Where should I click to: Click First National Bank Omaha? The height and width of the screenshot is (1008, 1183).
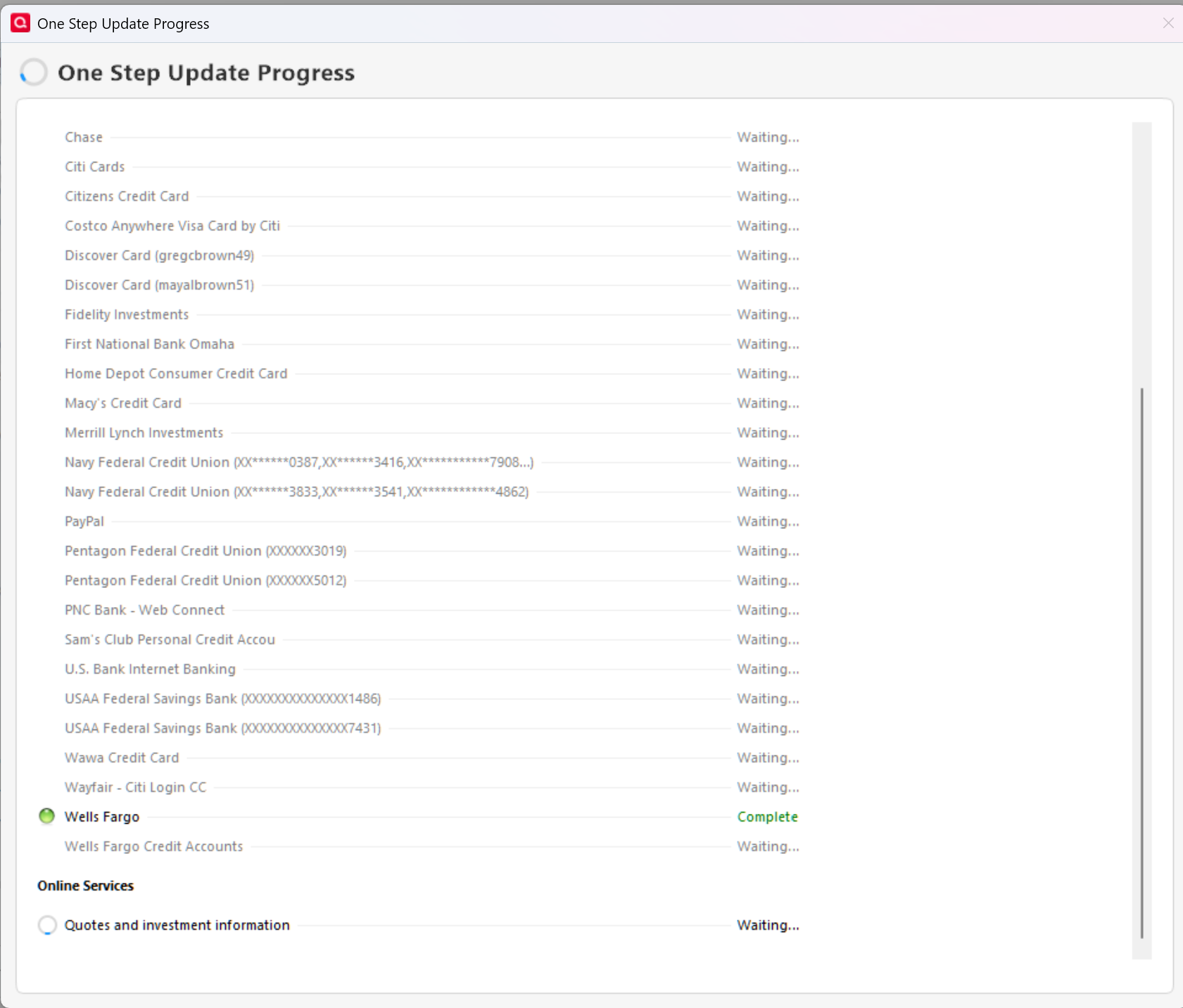pyautogui.click(x=150, y=344)
